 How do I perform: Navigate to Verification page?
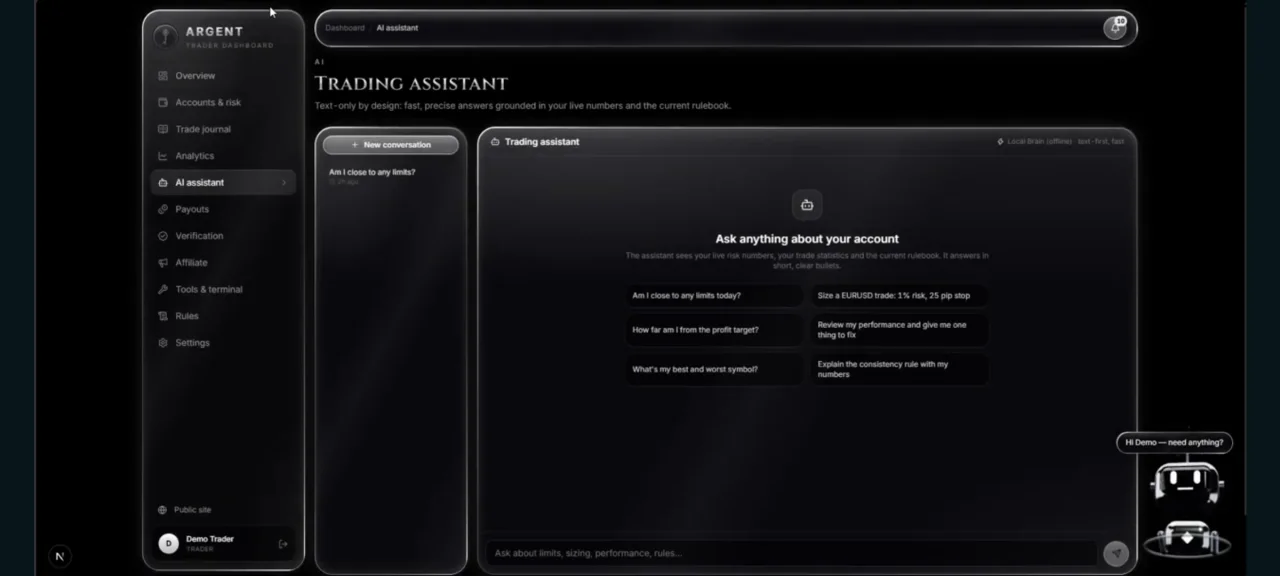(x=223, y=236)
